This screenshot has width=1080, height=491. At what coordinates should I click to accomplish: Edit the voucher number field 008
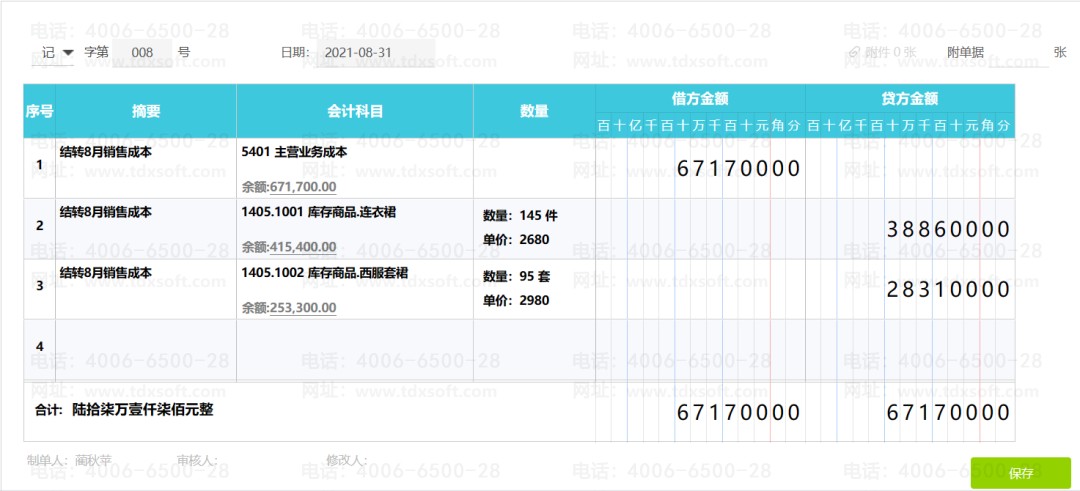[142, 52]
